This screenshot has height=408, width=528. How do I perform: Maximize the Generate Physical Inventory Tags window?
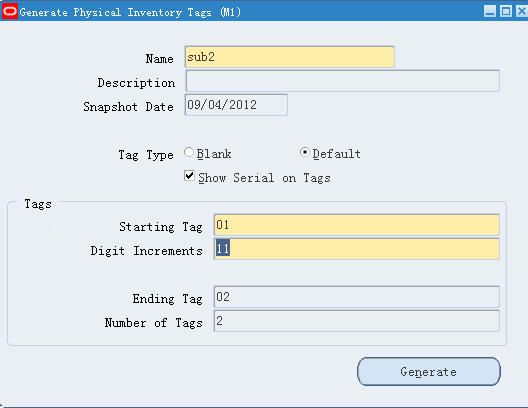(x=506, y=11)
